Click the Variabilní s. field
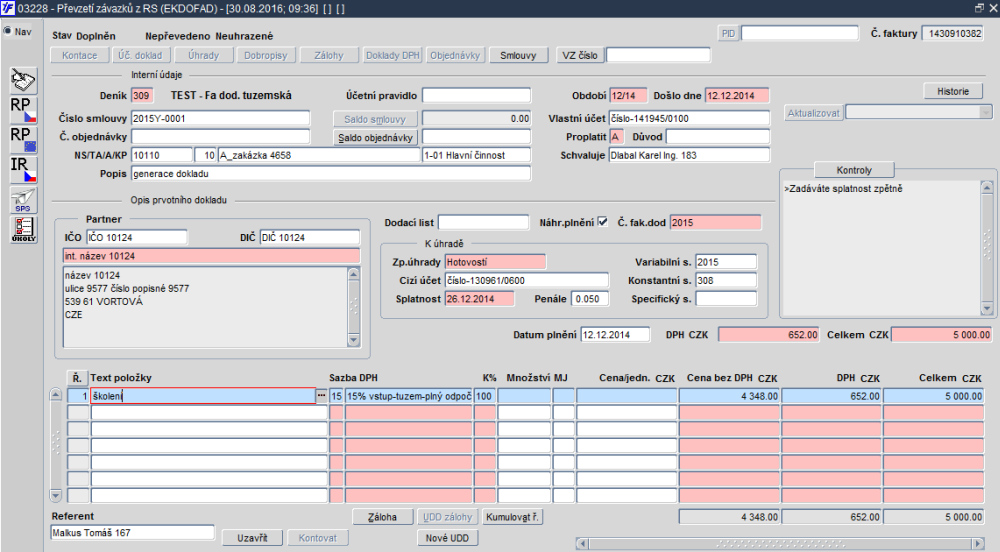Screen dimensions: 1000x552 pyautogui.click(x=726, y=262)
